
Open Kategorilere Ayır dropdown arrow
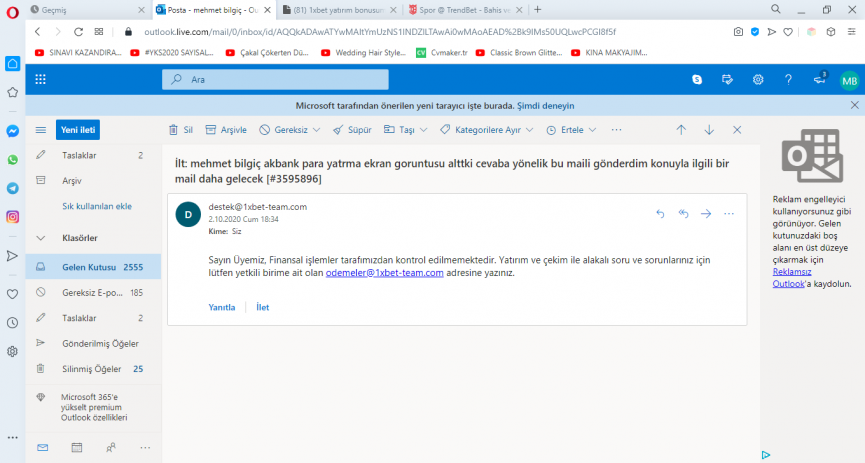tap(530, 130)
